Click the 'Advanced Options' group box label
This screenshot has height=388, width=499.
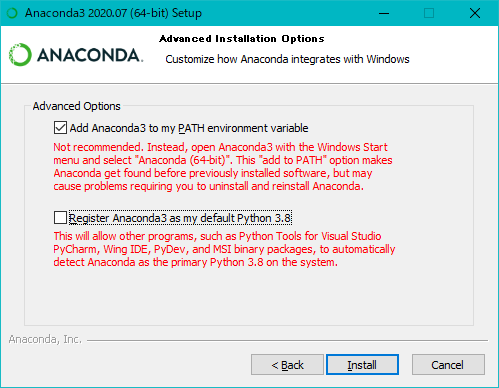pyautogui.click(x=76, y=106)
